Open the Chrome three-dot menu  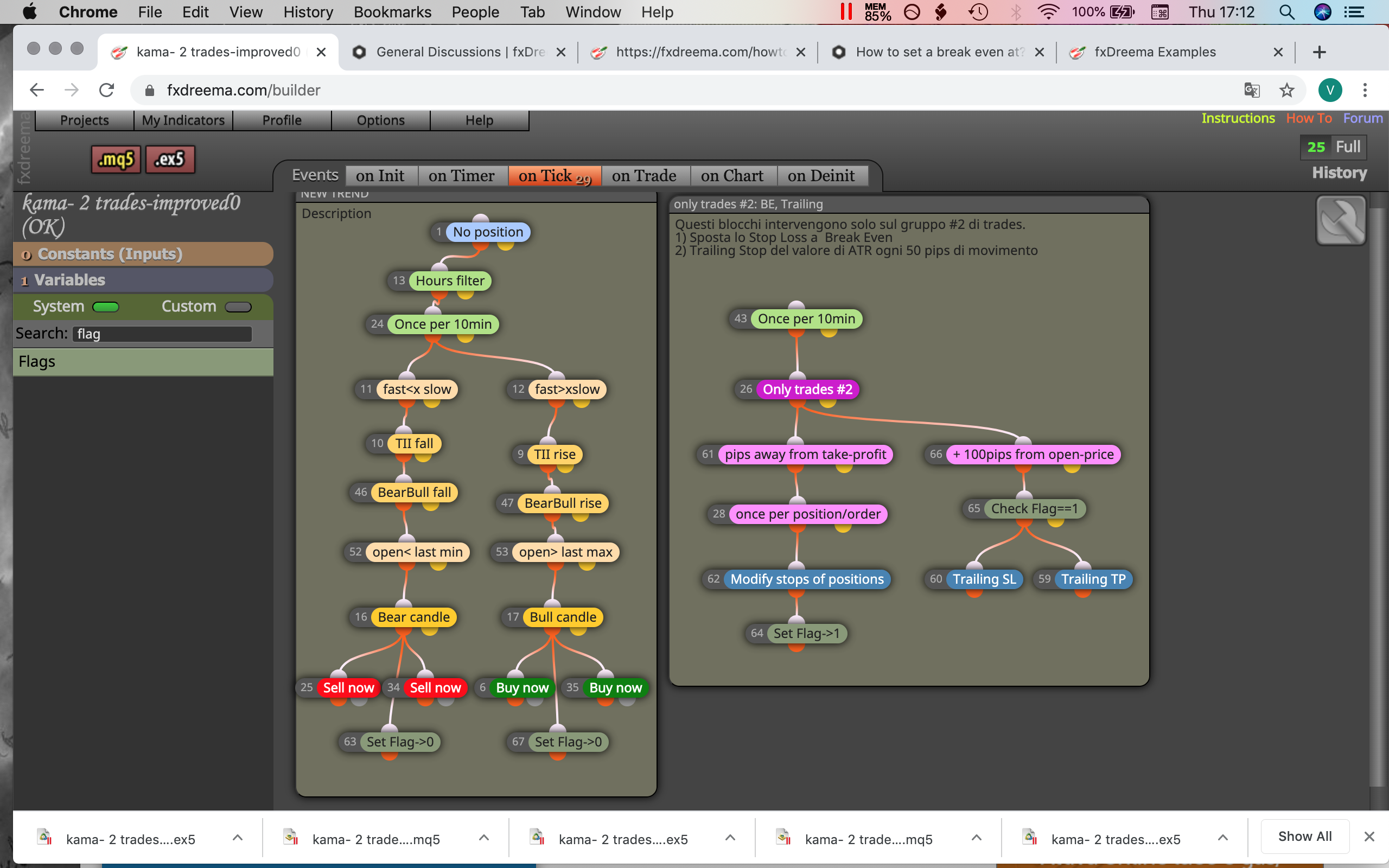1365,90
